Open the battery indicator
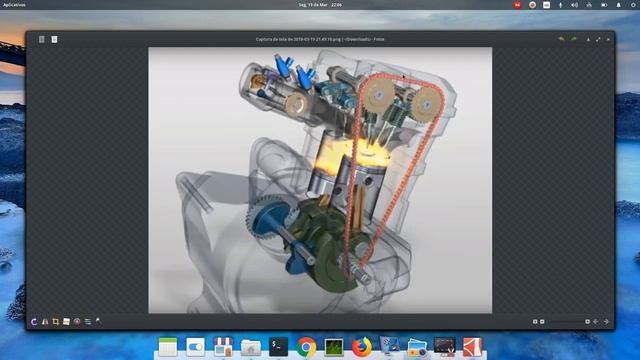The image size is (640, 360). coord(604,5)
